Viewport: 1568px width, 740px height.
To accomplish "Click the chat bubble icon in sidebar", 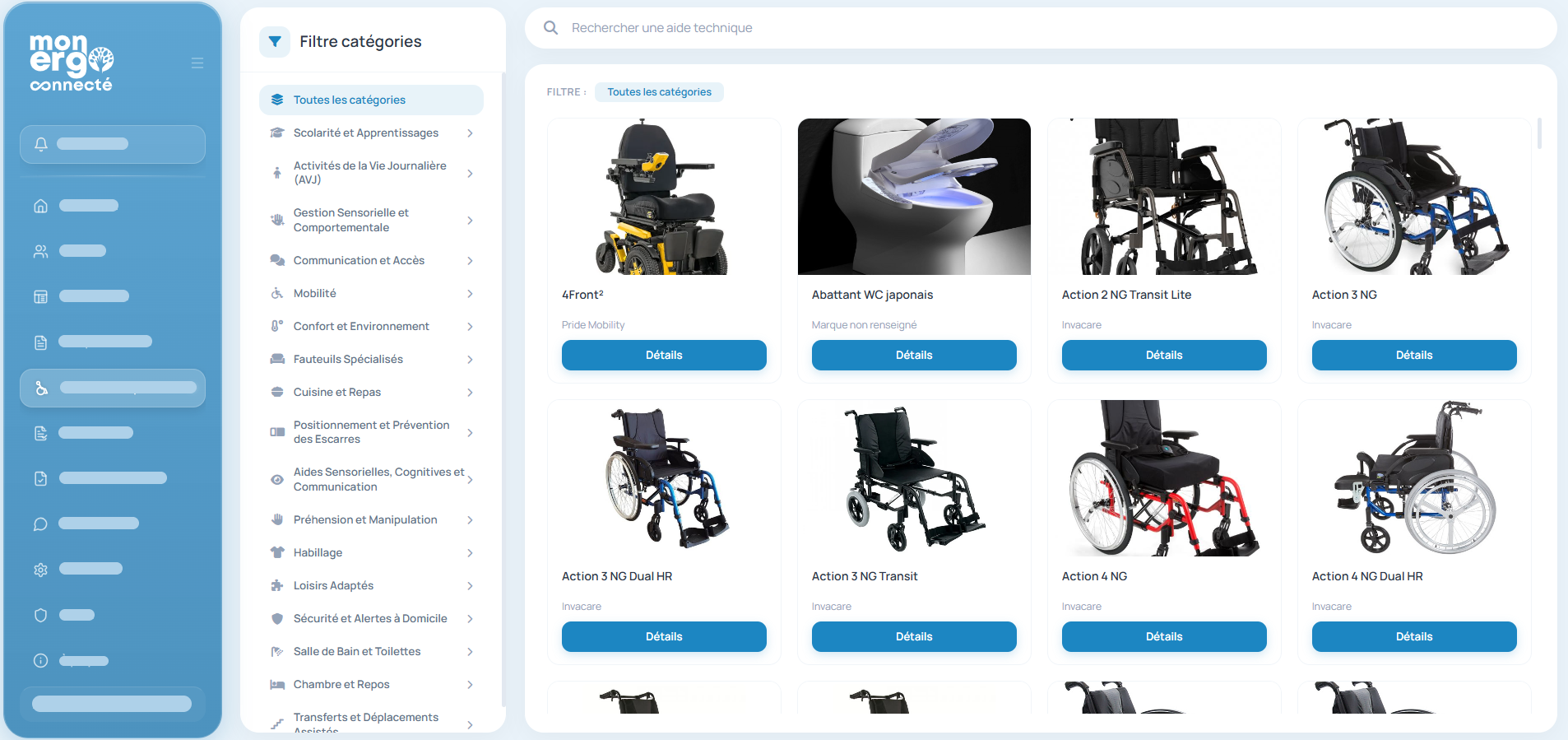I will pos(40,524).
